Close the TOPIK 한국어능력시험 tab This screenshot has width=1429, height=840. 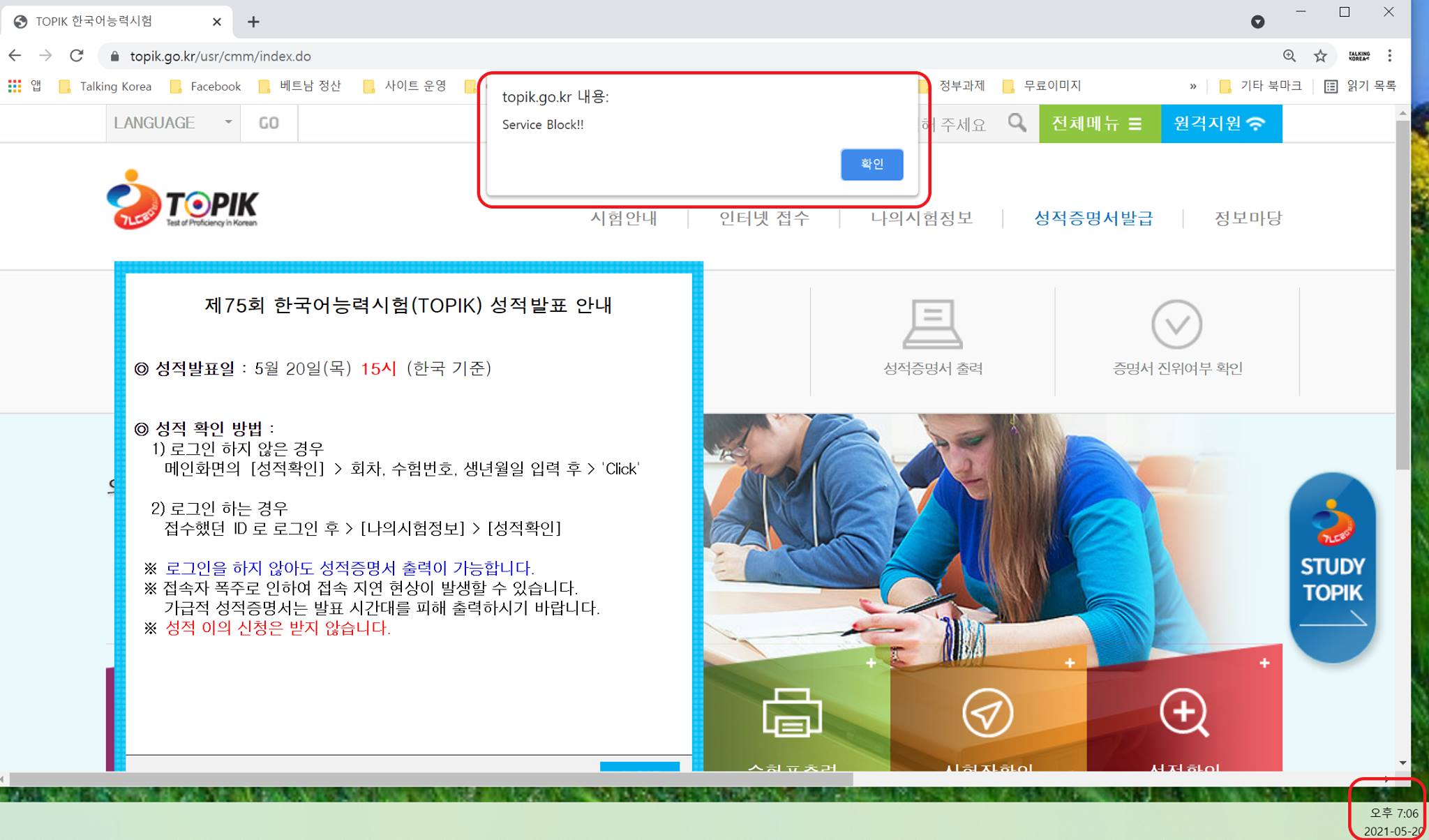(217, 22)
